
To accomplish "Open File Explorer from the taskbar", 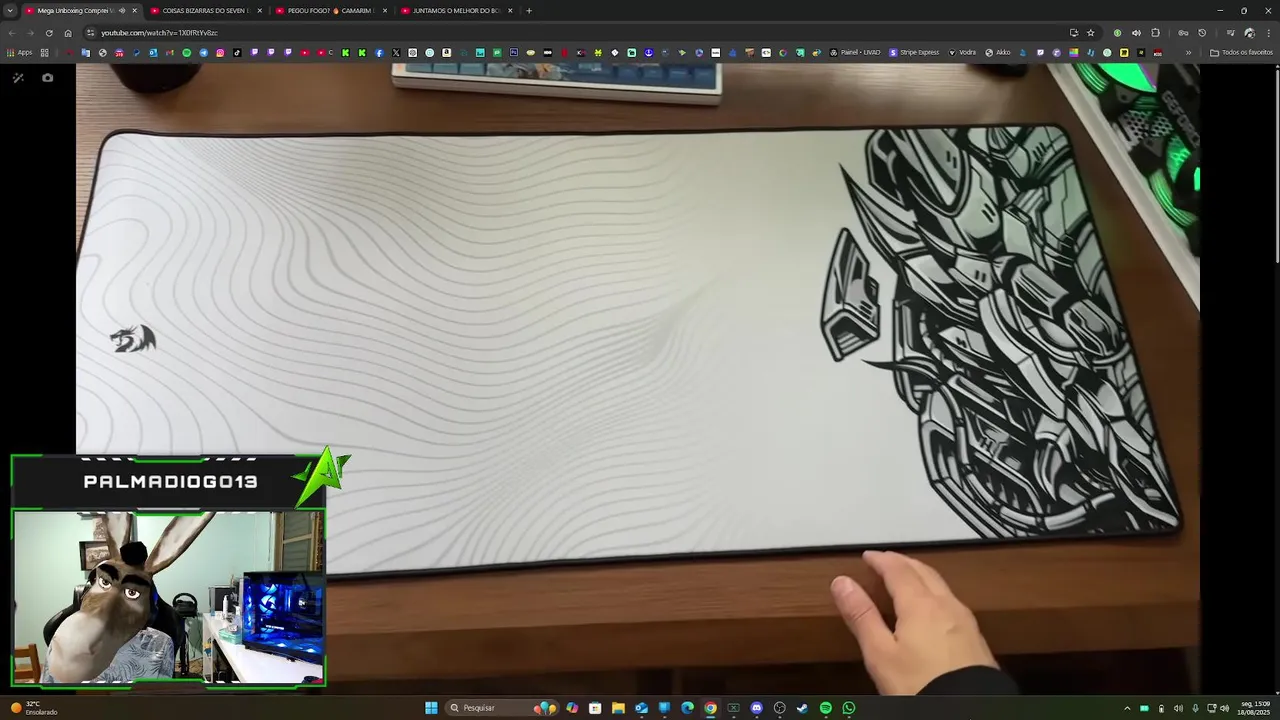I will point(618,708).
